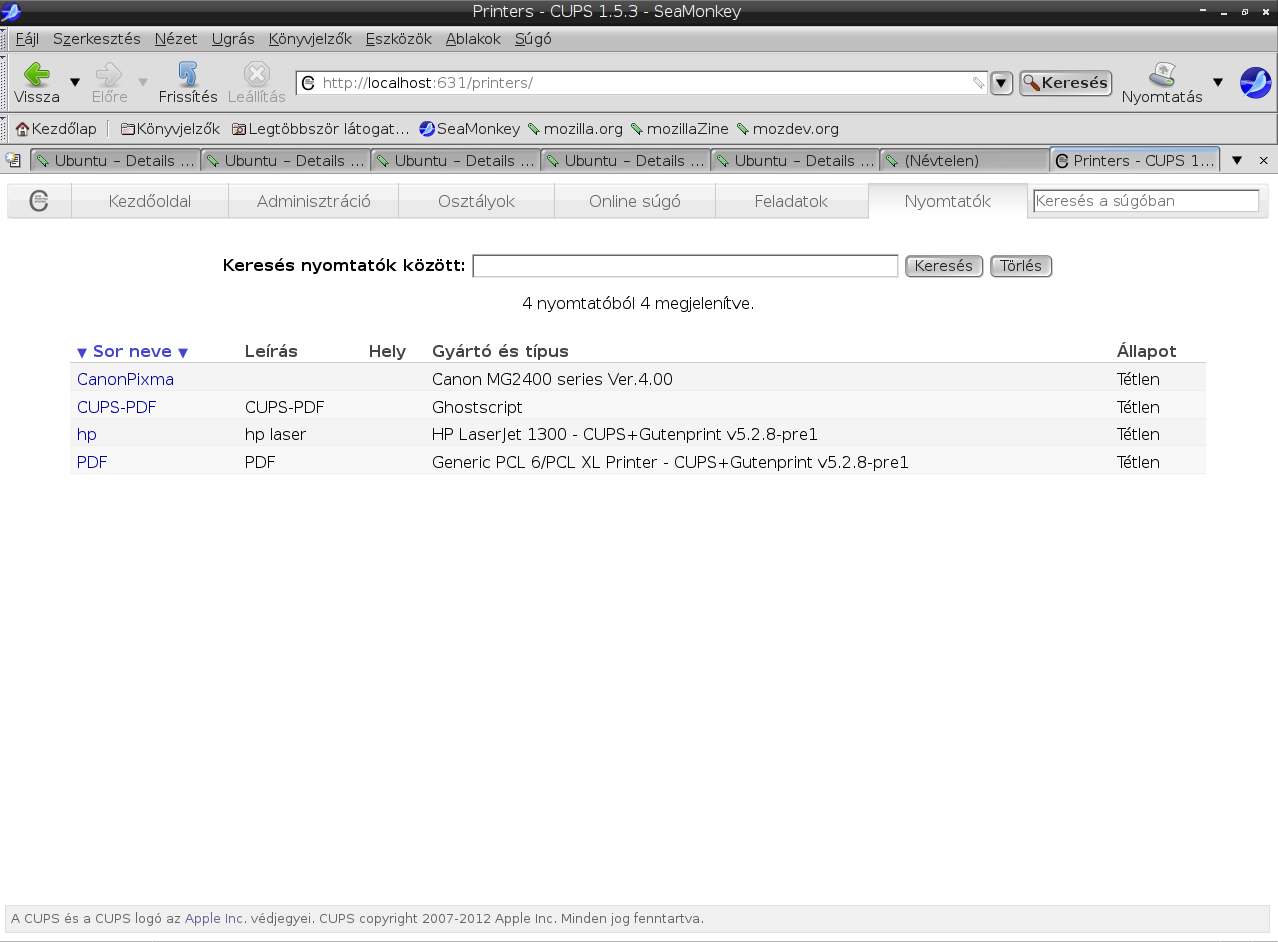Viewport: 1278px width, 942px height.
Task: Go to Online súgó CUPS tab
Action: [x=635, y=201]
